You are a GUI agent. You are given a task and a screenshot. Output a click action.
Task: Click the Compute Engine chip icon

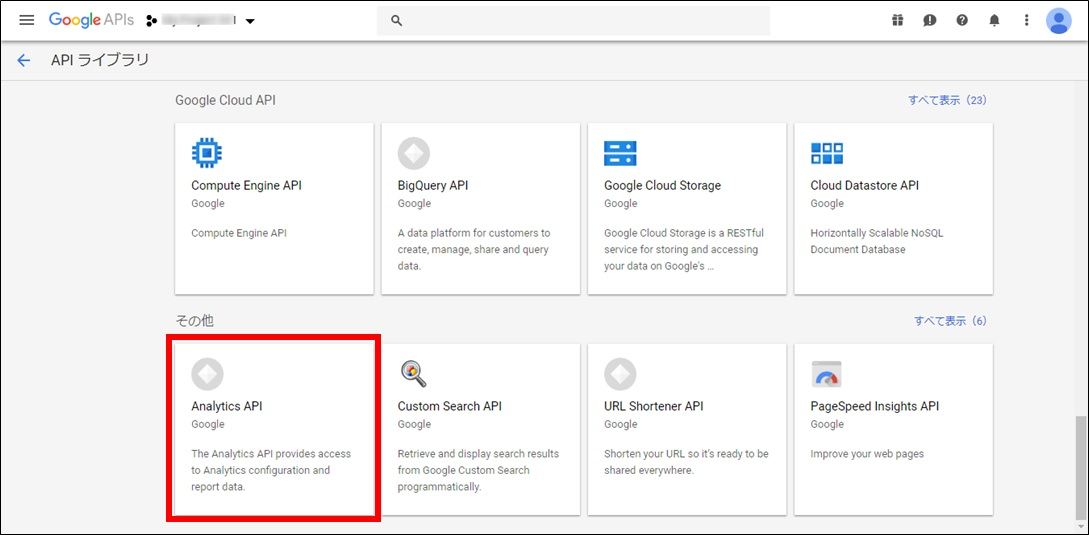click(x=206, y=153)
